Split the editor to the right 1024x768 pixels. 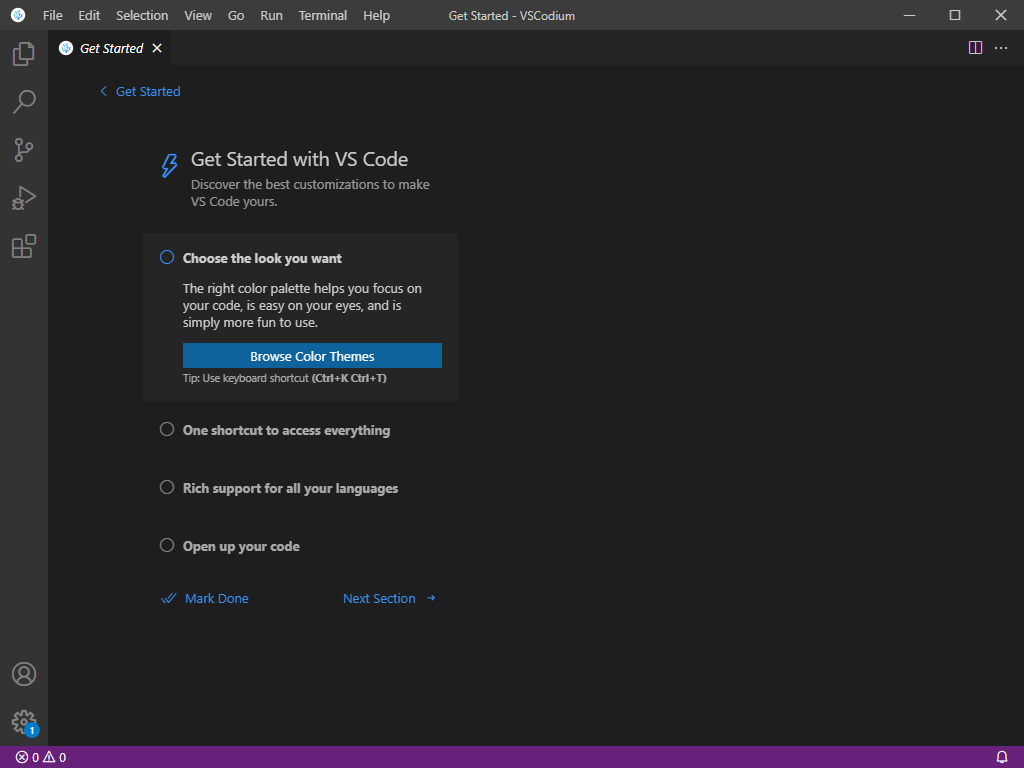(975, 48)
